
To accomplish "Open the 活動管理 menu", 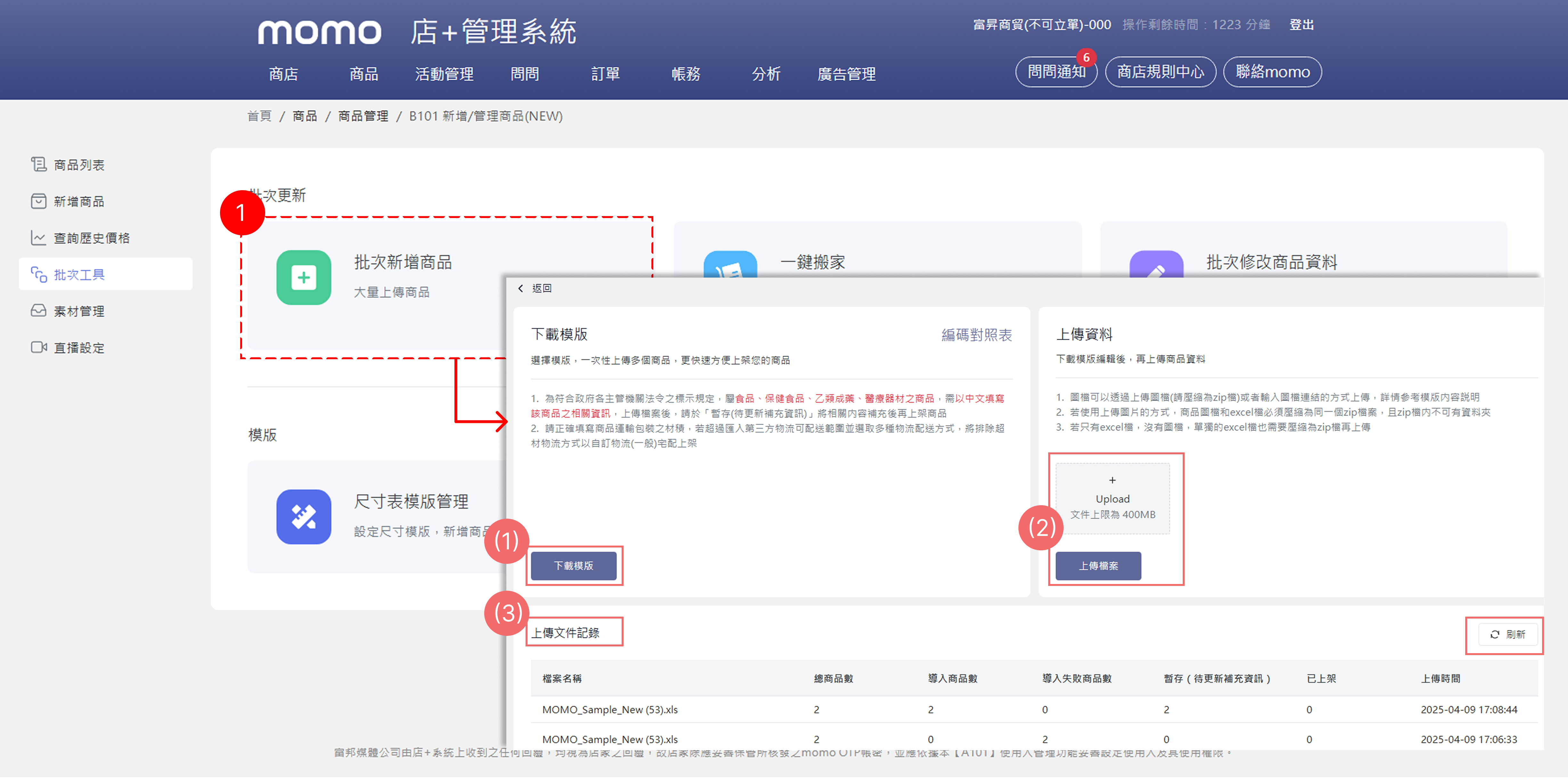I will [444, 74].
